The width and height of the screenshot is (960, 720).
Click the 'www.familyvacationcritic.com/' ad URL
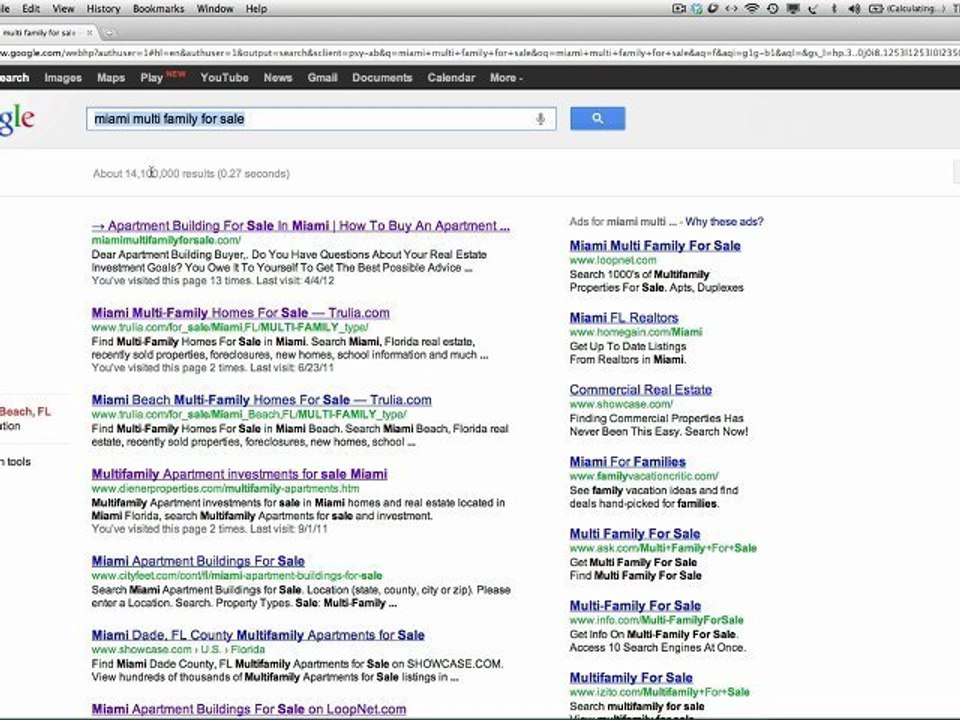pyautogui.click(x=644, y=476)
